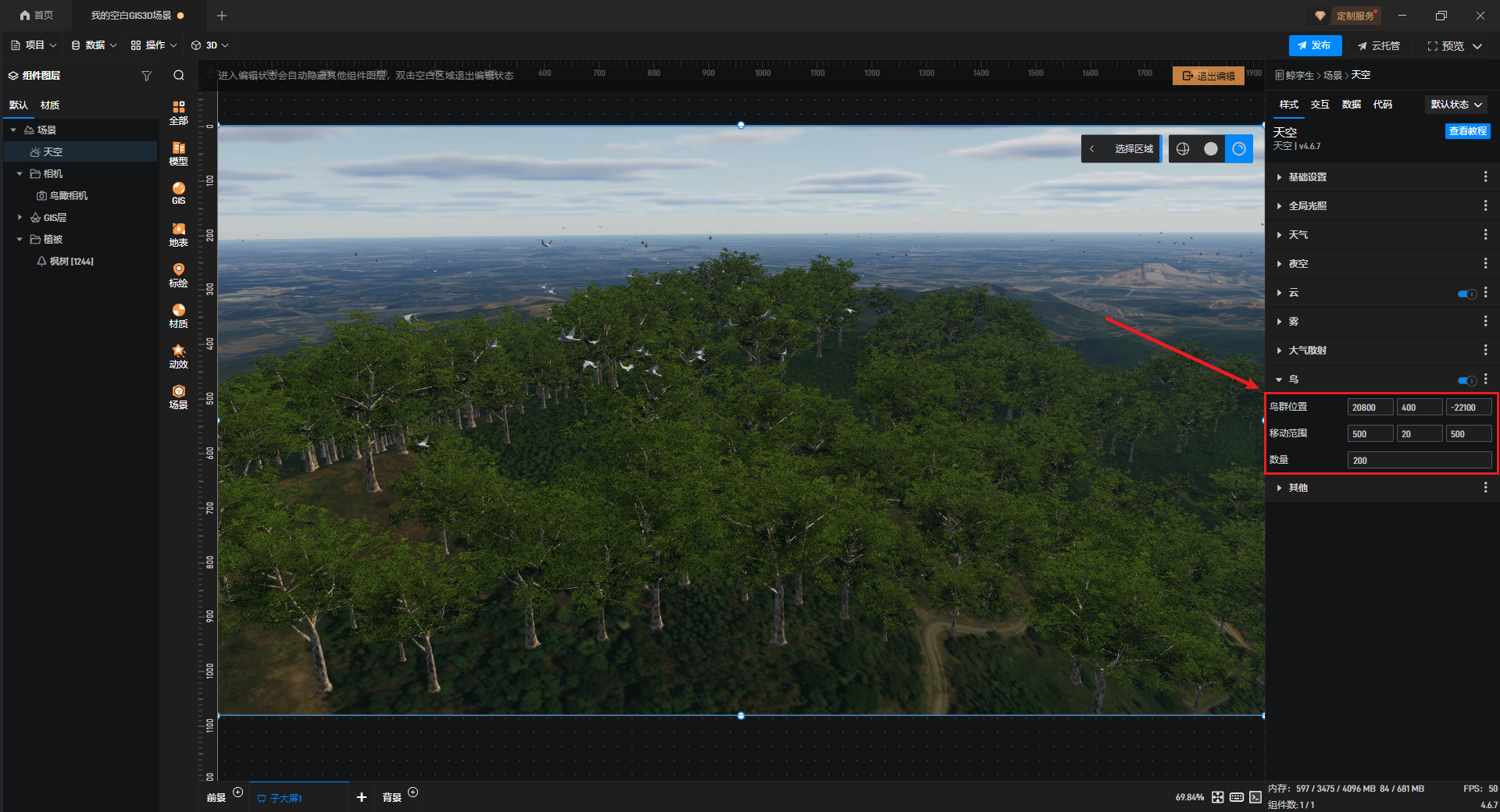Expand the 天气 (Weather) settings section

click(x=1298, y=235)
